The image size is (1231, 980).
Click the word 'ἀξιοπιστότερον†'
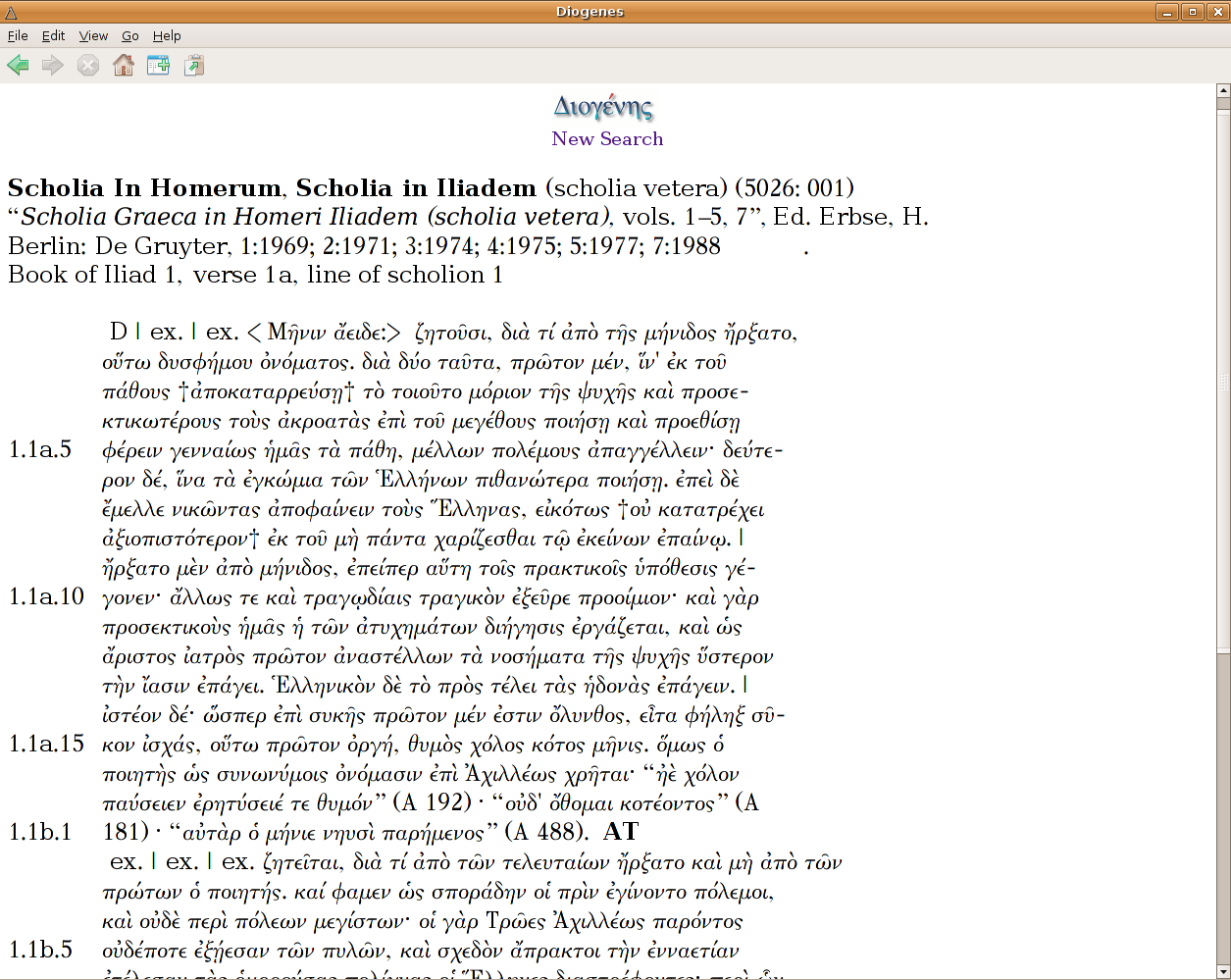(180, 540)
